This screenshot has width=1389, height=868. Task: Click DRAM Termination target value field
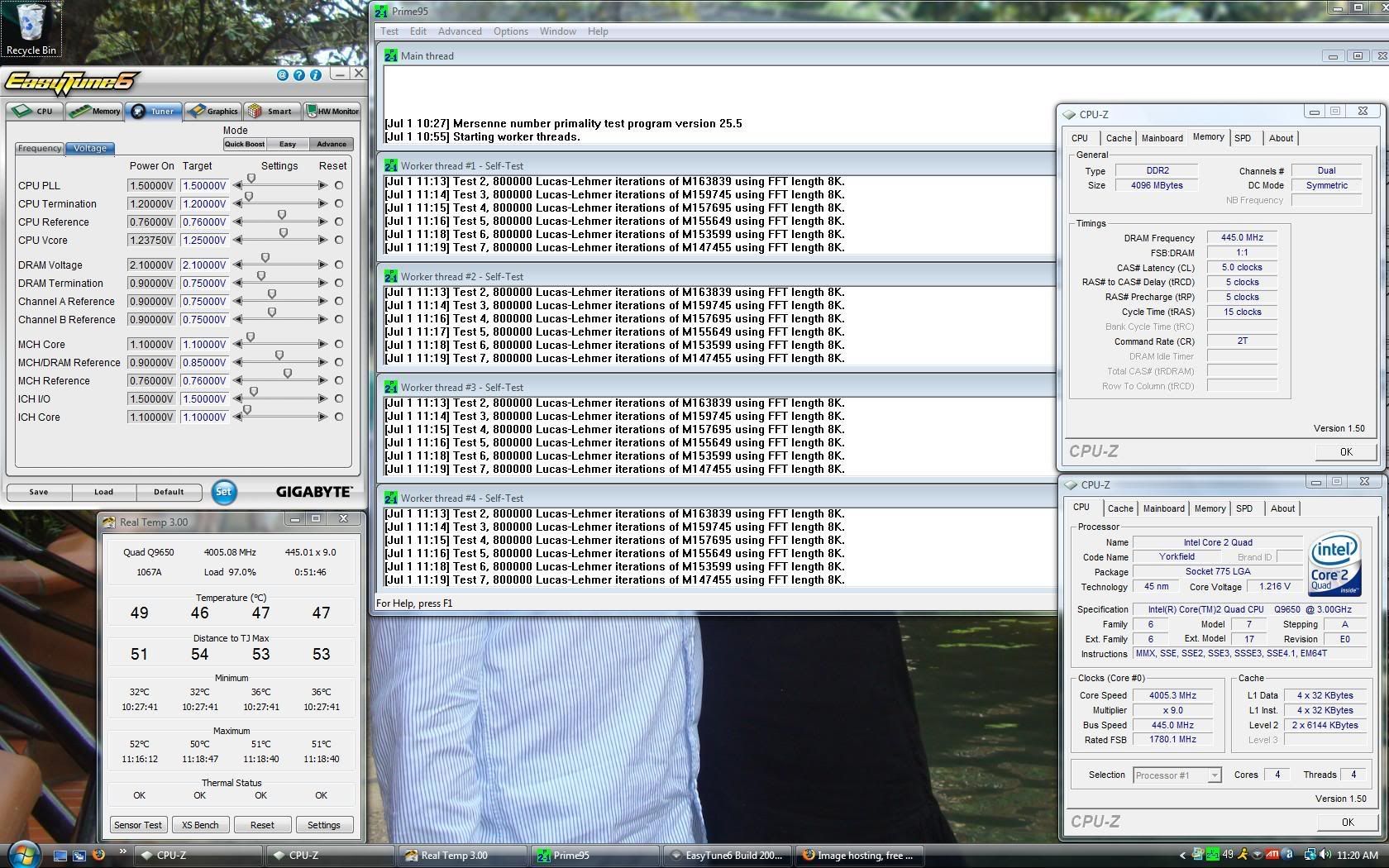tap(203, 284)
